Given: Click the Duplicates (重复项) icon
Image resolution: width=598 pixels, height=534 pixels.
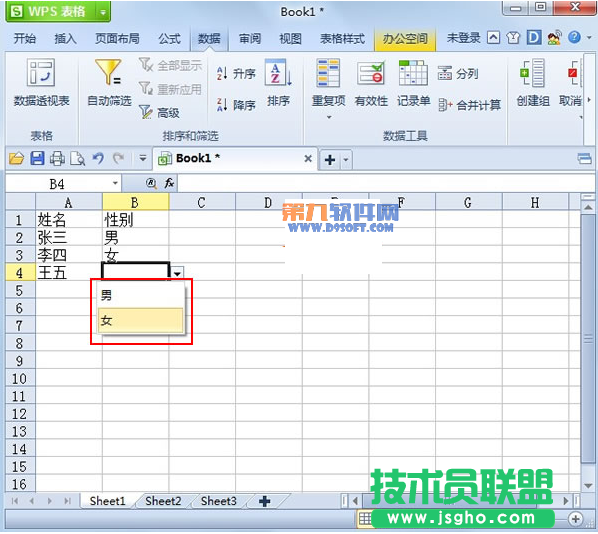Looking at the screenshot, I should click(328, 72).
